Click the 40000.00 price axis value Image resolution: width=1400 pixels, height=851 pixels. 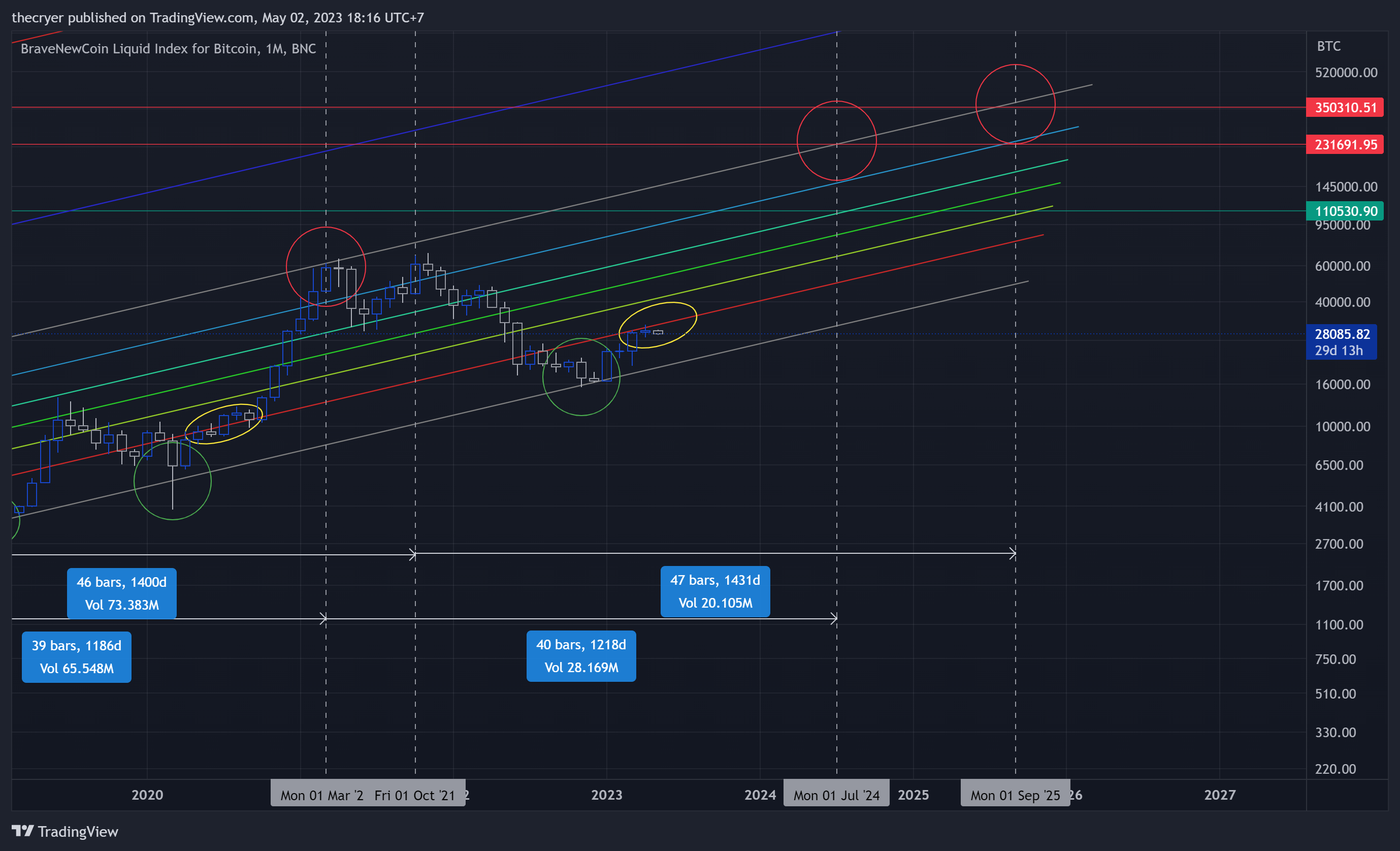tap(1343, 302)
